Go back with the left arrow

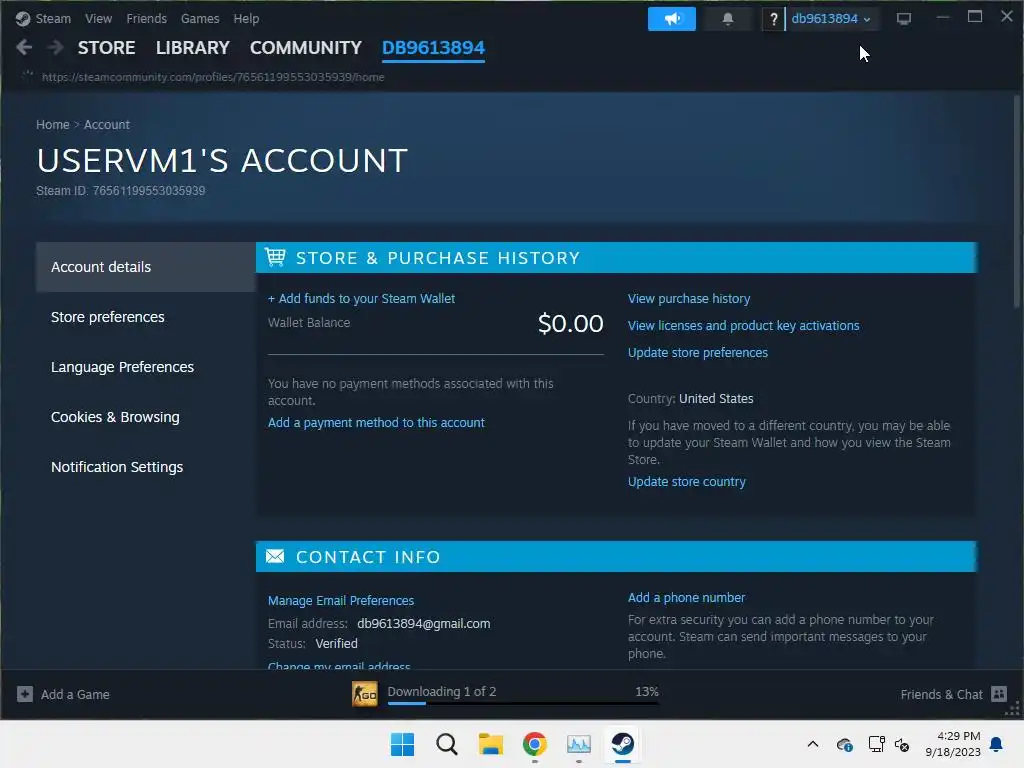pos(24,47)
